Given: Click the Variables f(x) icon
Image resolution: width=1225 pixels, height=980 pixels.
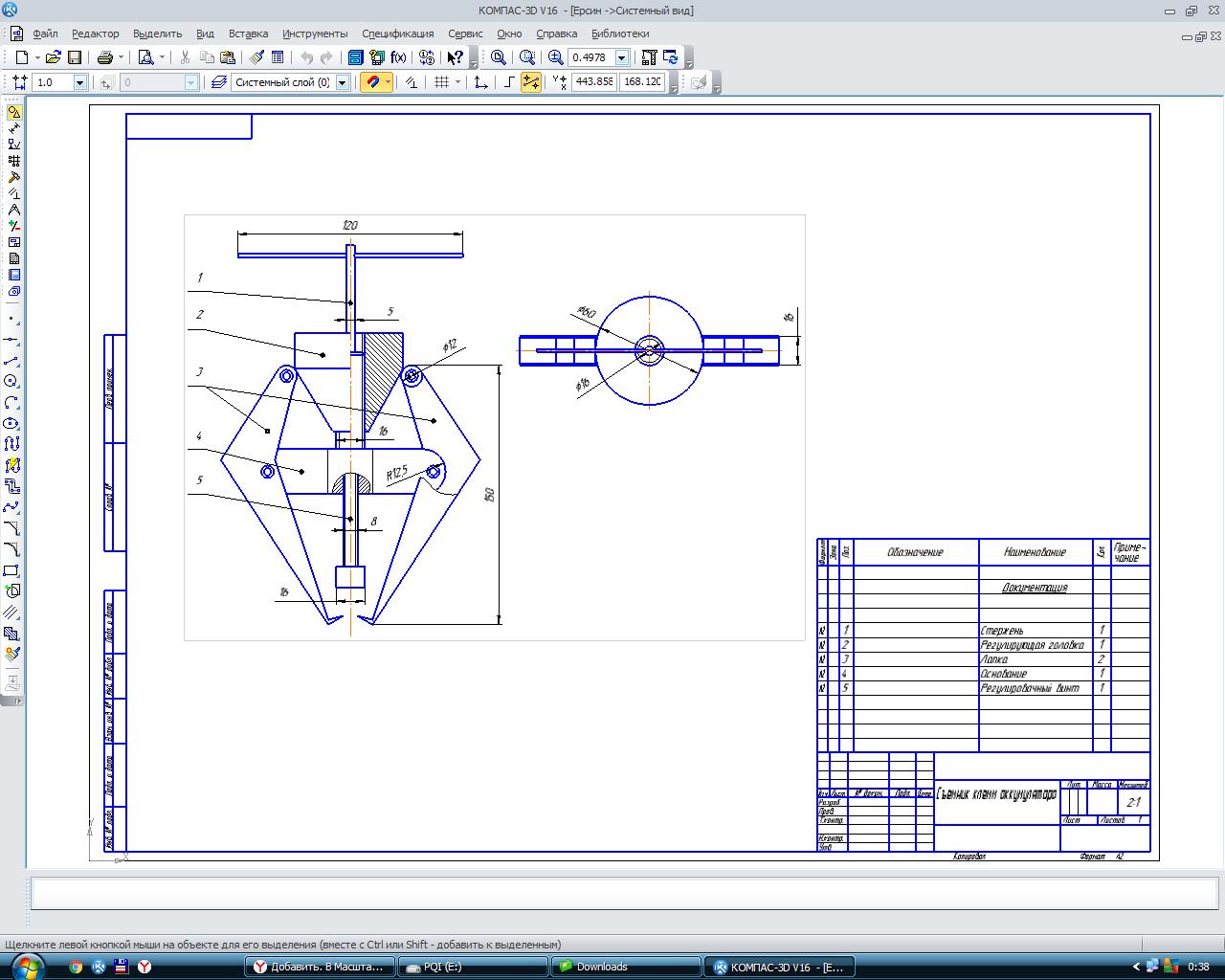Looking at the screenshot, I should coord(398,57).
